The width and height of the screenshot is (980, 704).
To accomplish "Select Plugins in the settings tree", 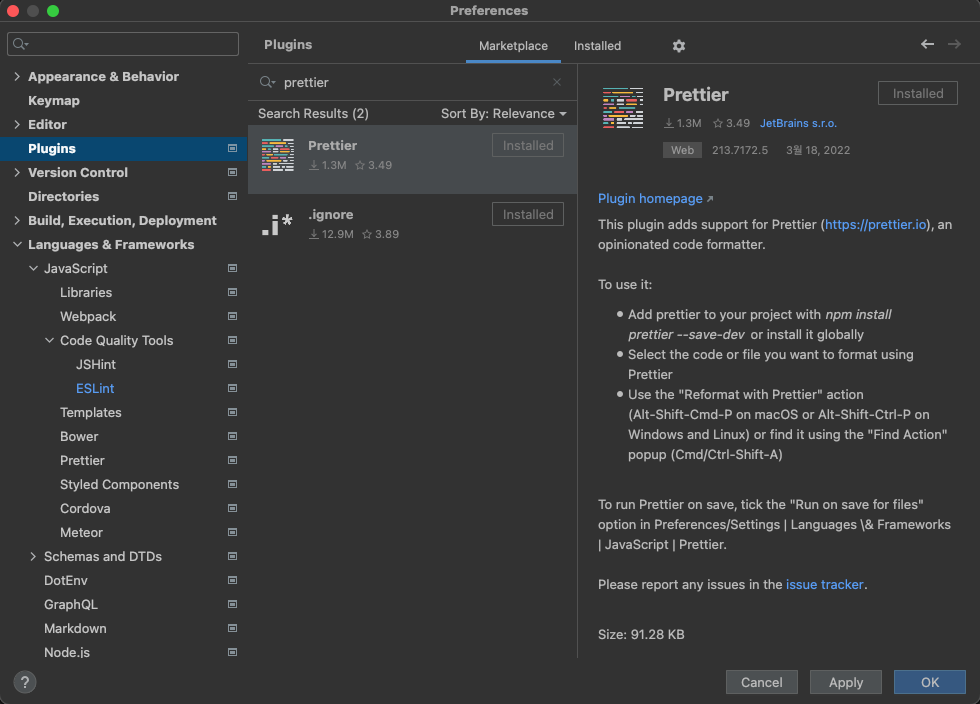I will [124, 148].
